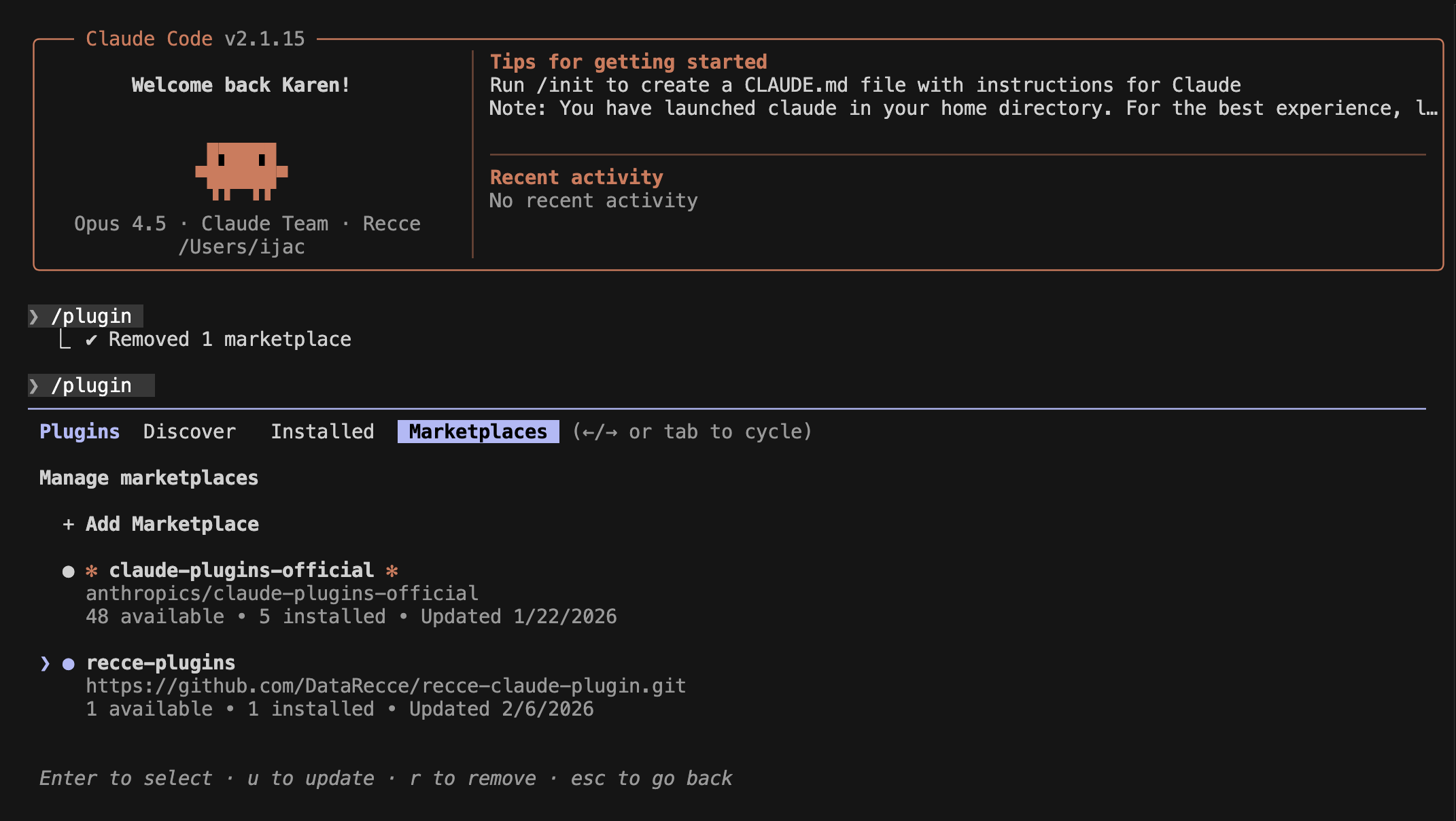Screen dimensions: 1456x821
Task: Click the plus icon beside Add Marketplace
Action: tap(68, 524)
